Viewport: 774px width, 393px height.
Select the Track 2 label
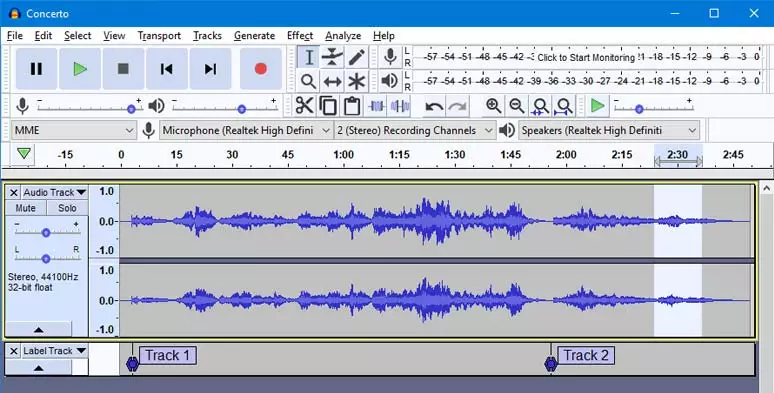586,355
